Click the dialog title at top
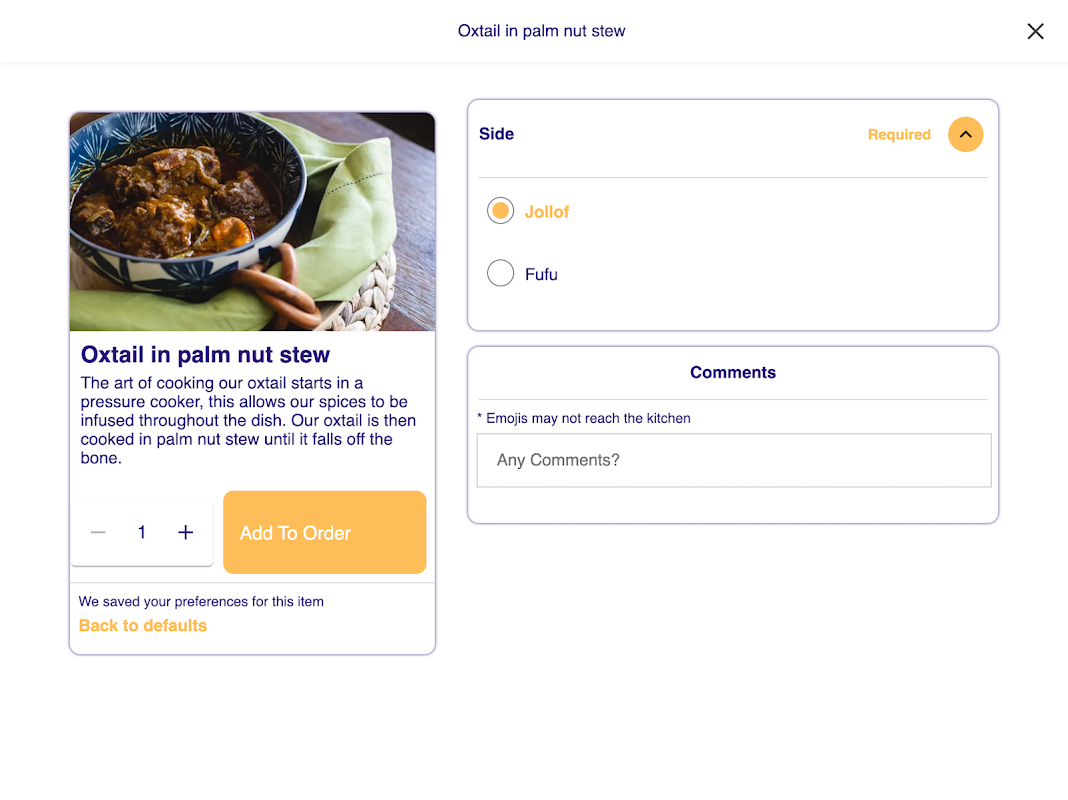 pyautogui.click(x=541, y=31)
